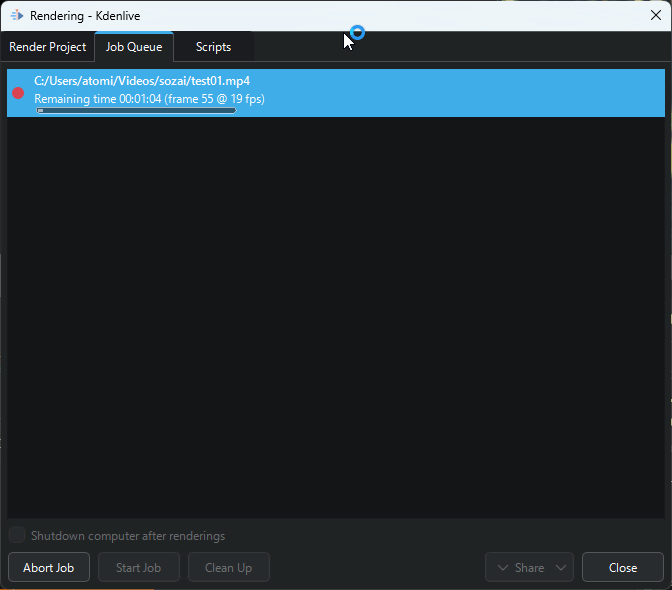Select the Job Queue tab

click(x=134, y=47)
